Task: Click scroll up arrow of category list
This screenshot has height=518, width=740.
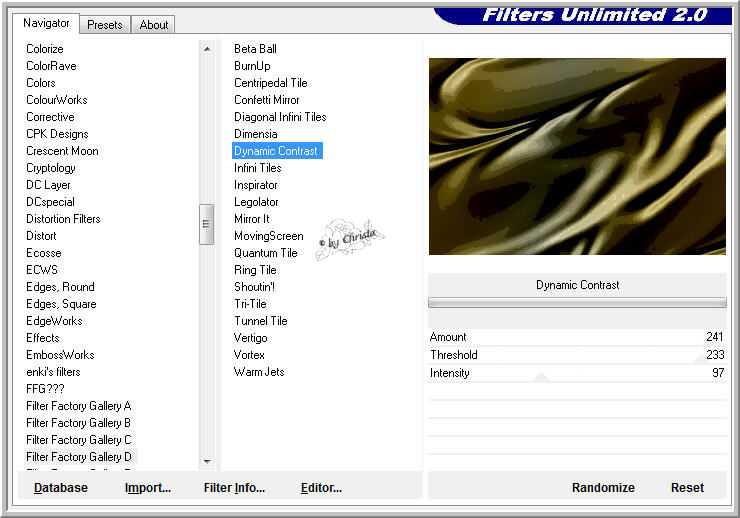Action: (207, 49)
